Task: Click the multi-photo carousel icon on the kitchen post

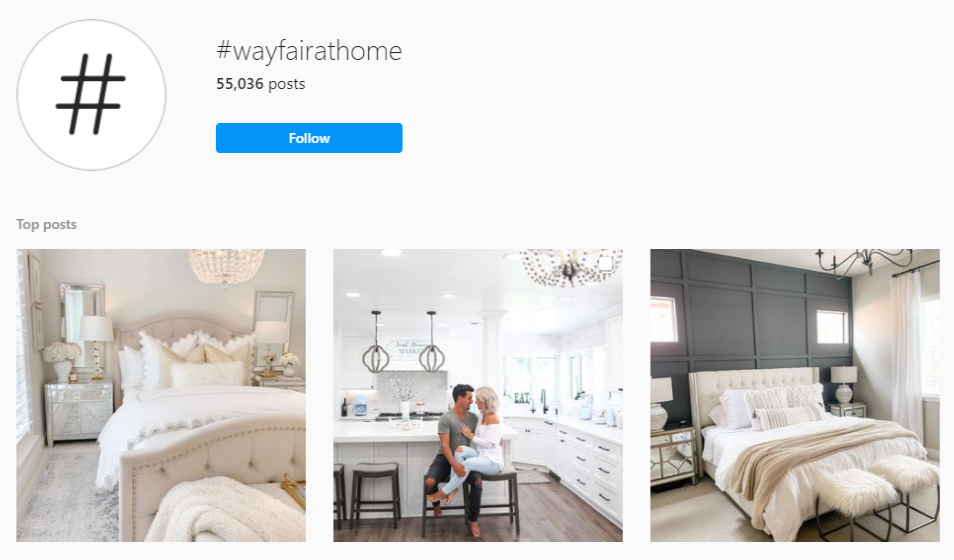Action: pos(605,264)
